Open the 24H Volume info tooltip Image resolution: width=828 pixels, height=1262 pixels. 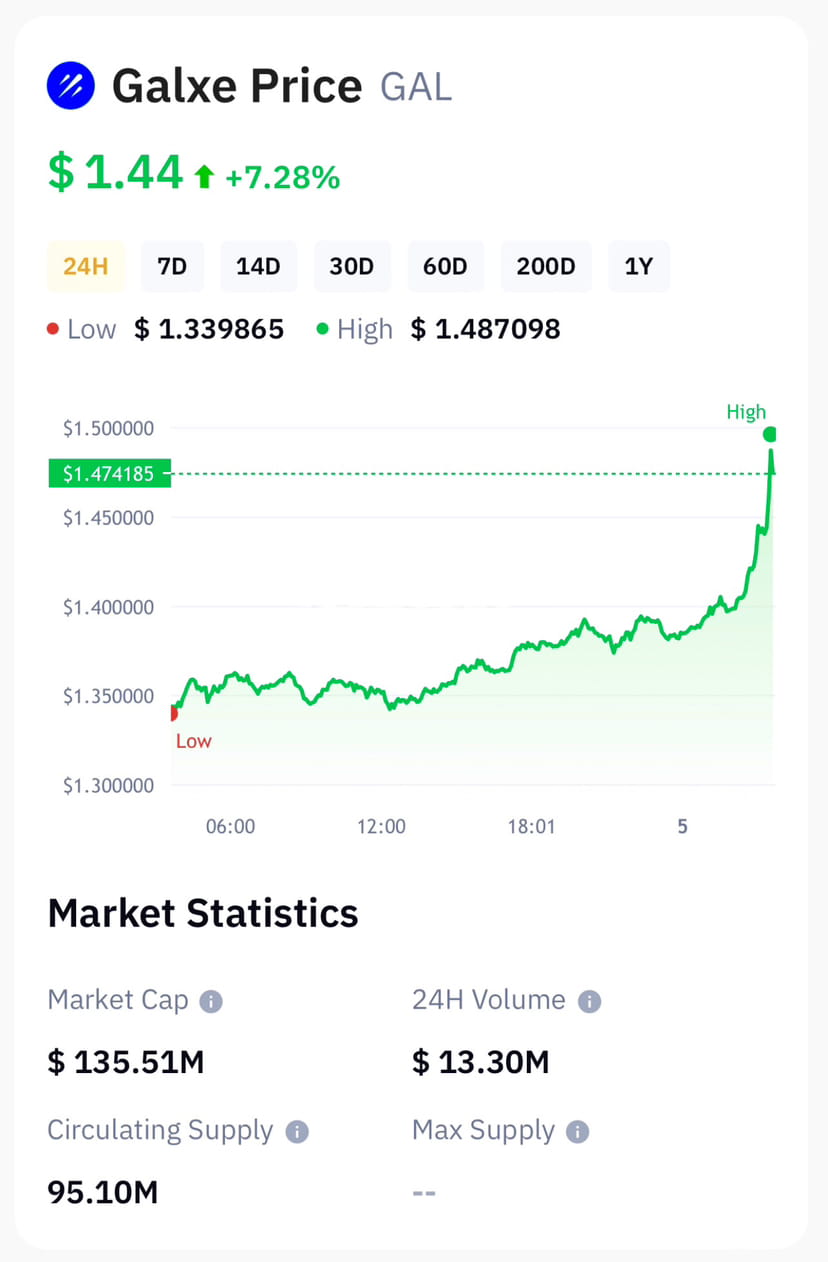(x=588, y=1000)
